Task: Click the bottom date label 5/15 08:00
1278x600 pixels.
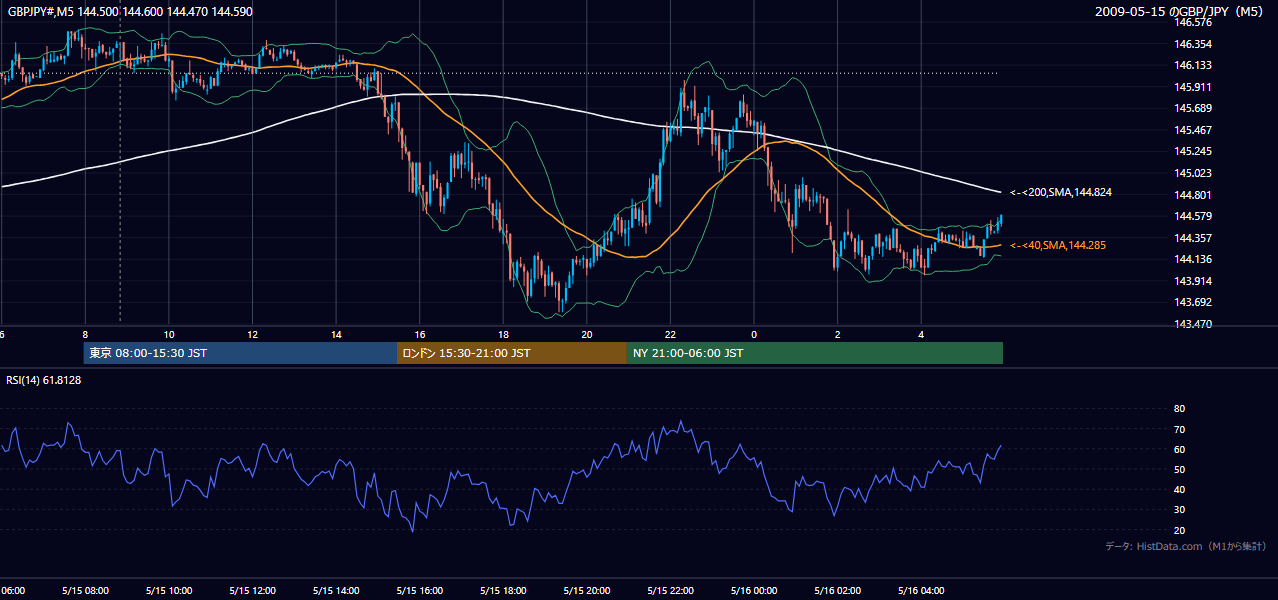Action: tap(84, 590)
